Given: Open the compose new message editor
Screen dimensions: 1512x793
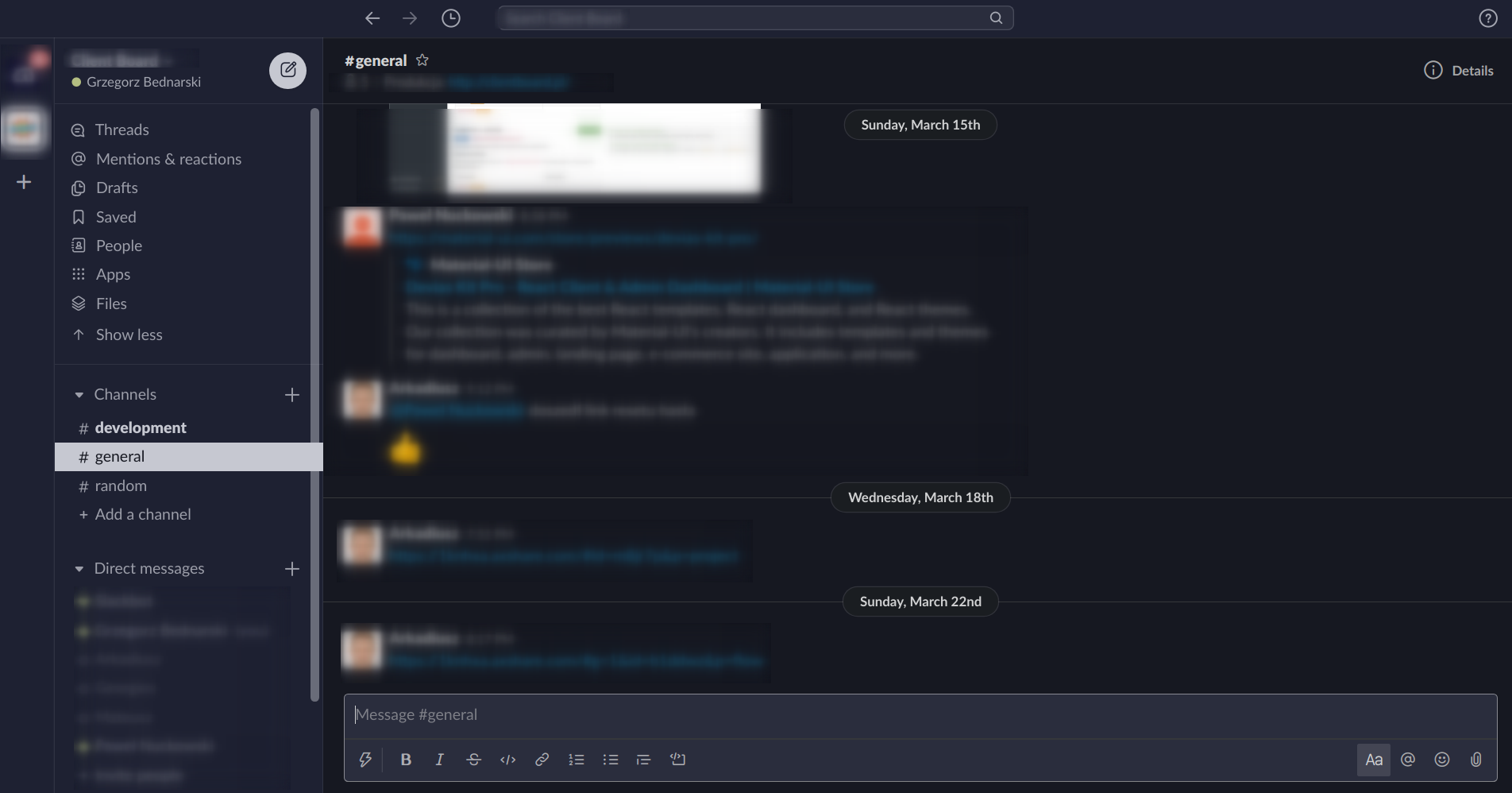Looking at the screenshot, I should tap(287, 71).
